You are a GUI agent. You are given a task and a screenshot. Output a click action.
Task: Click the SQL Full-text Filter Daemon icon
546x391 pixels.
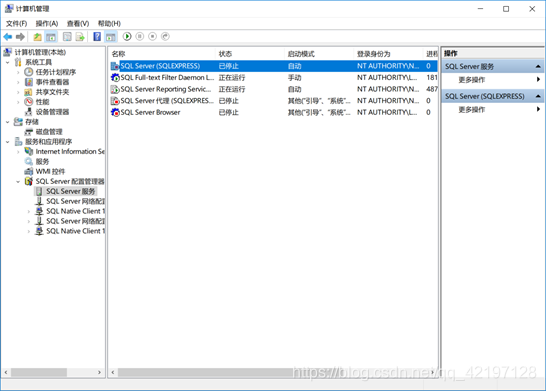[115, 77]
